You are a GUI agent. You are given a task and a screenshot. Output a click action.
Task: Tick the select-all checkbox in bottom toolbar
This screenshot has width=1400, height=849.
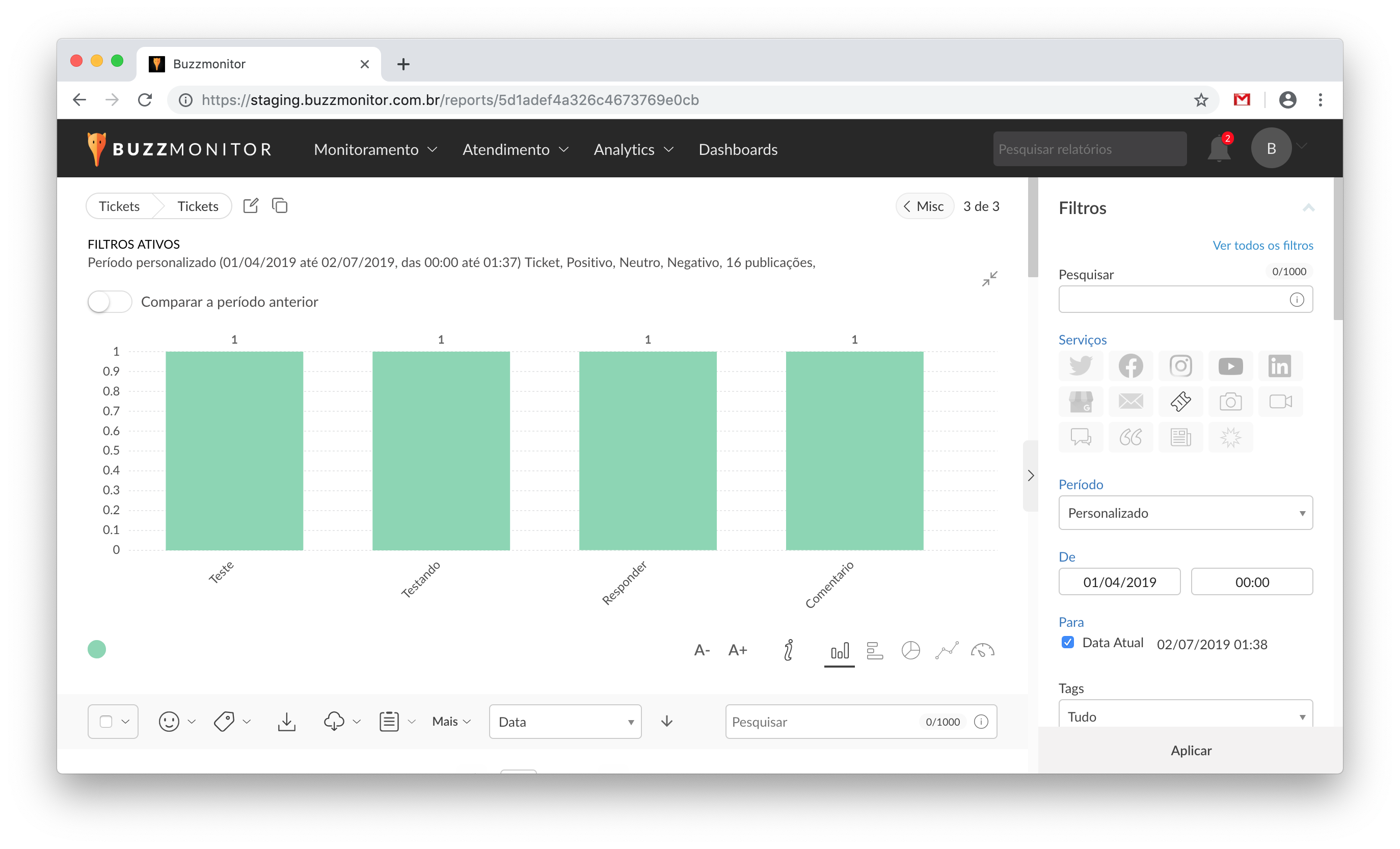click(x=105, y=722)
